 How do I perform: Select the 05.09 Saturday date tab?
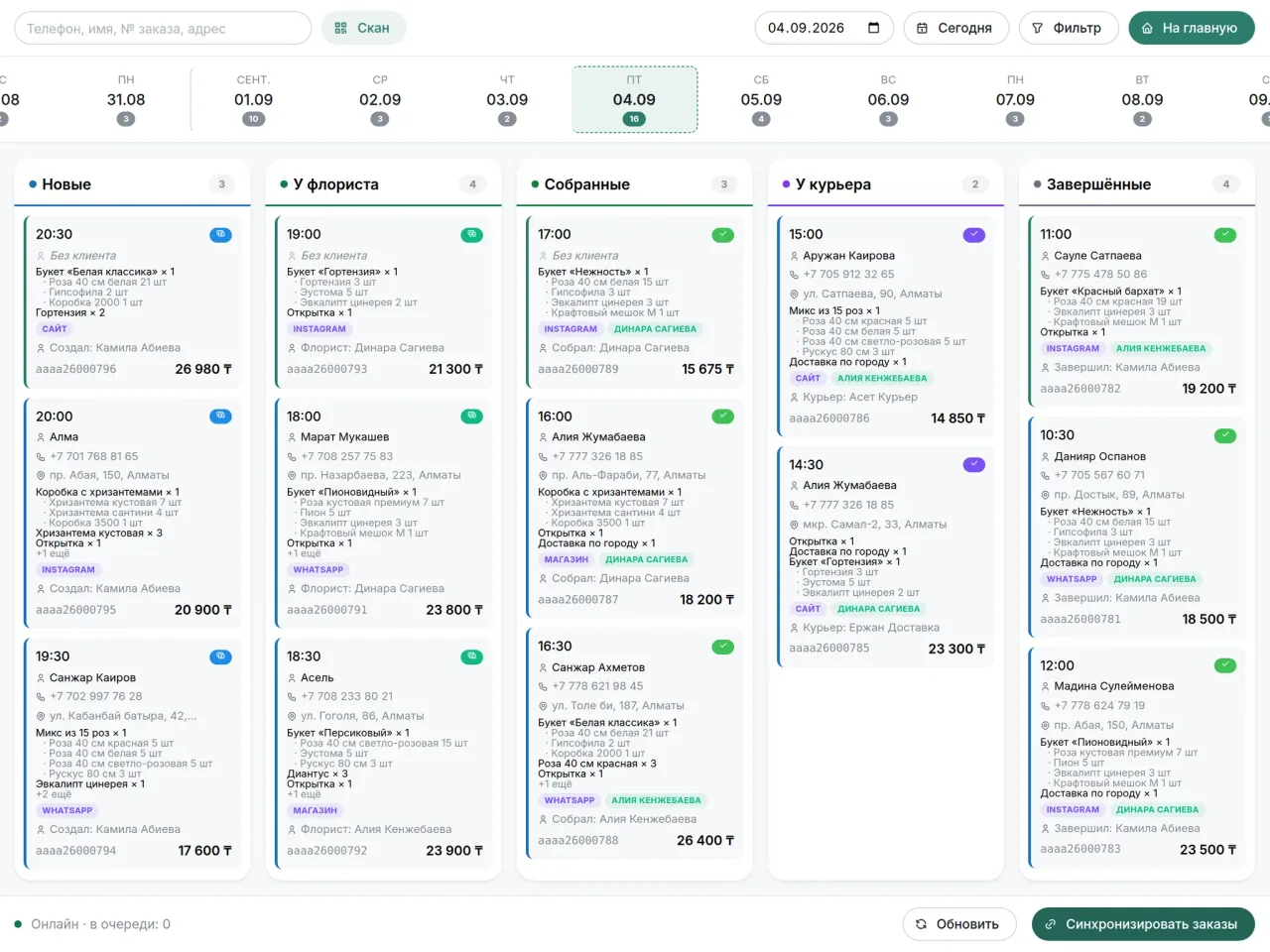coord(761,99)
